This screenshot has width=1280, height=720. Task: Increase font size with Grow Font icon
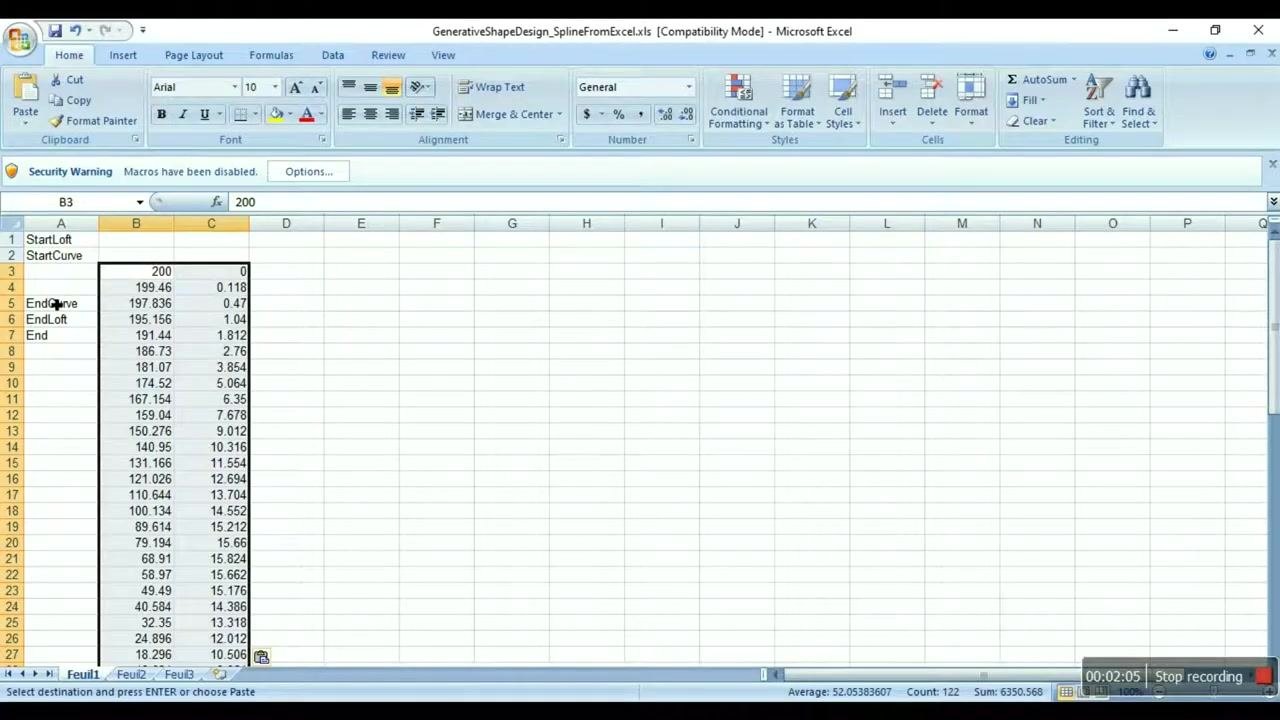[295, 87]
